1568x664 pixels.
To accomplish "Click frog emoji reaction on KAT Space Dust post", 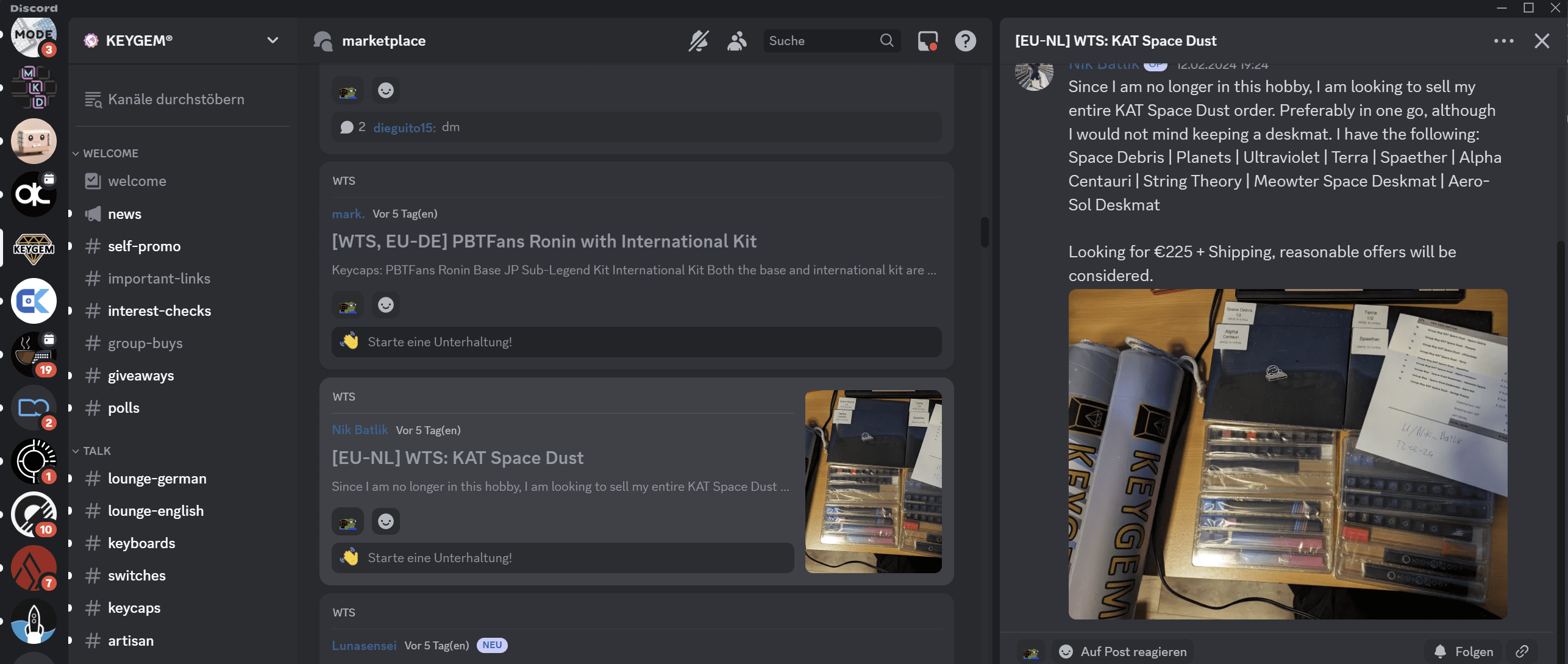I will coord(347,521).
